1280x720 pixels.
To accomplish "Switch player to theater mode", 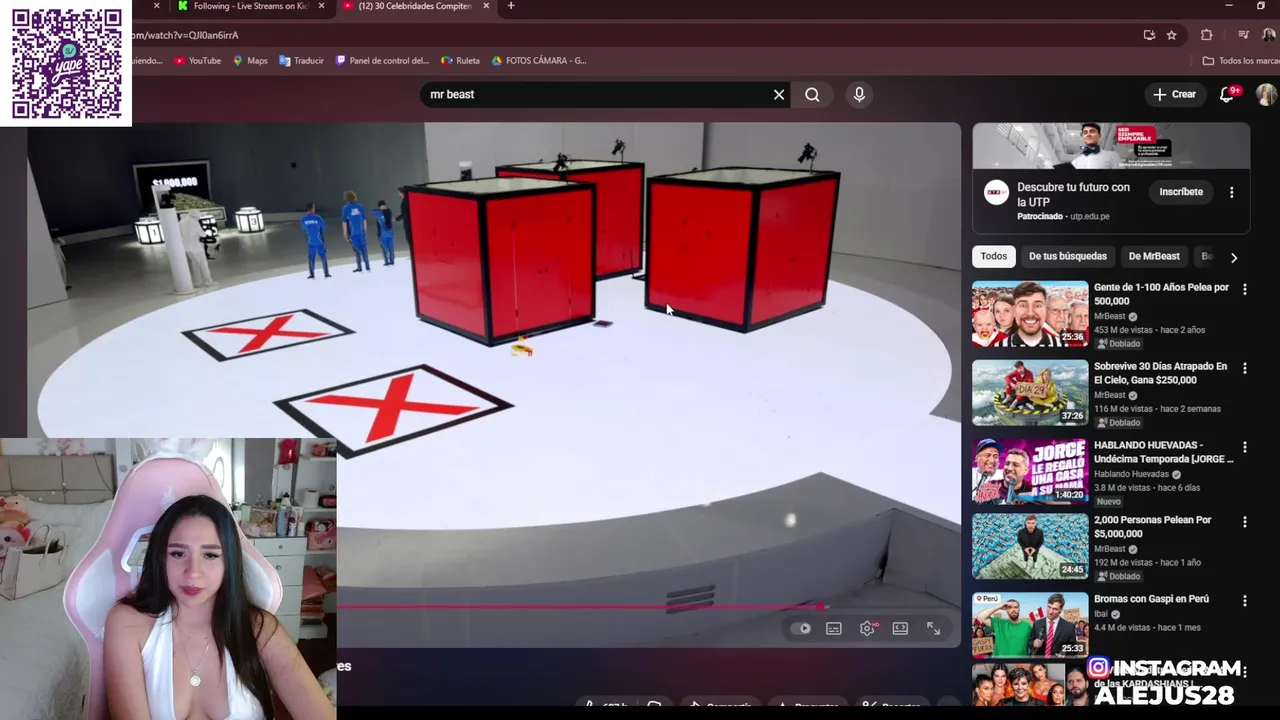I will 900,628.
